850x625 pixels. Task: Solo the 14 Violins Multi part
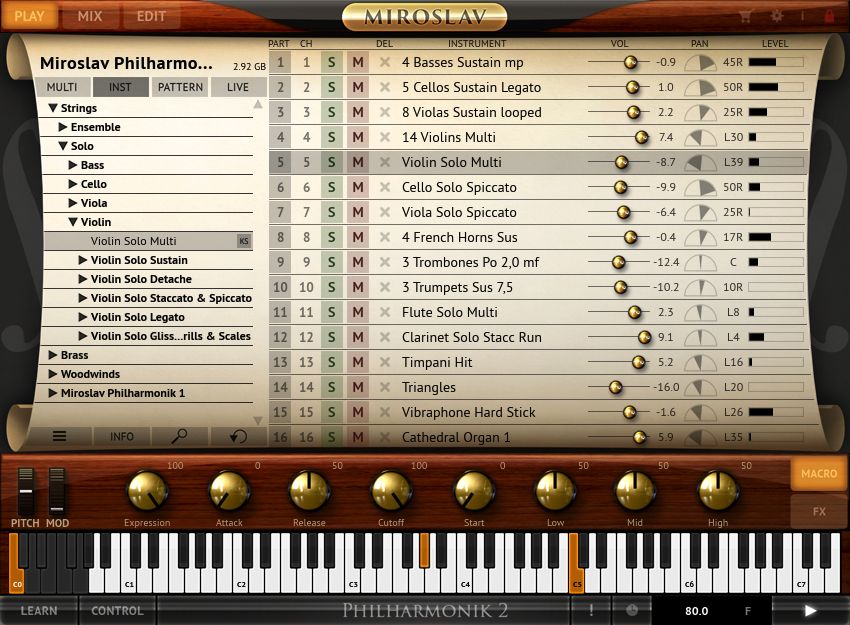coord(330,137)
